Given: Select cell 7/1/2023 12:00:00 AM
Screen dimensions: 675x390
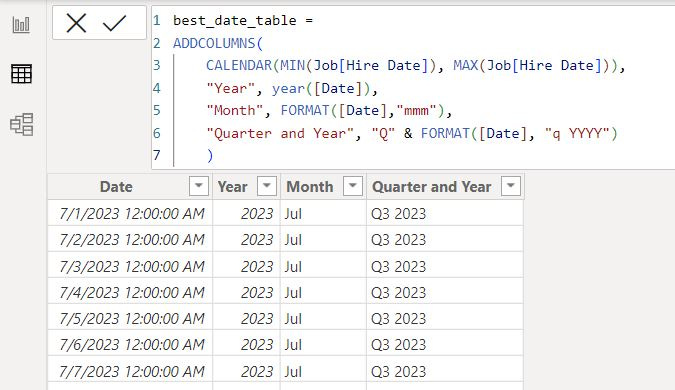Looking at the screenshot, I should [x=130, y=213].
